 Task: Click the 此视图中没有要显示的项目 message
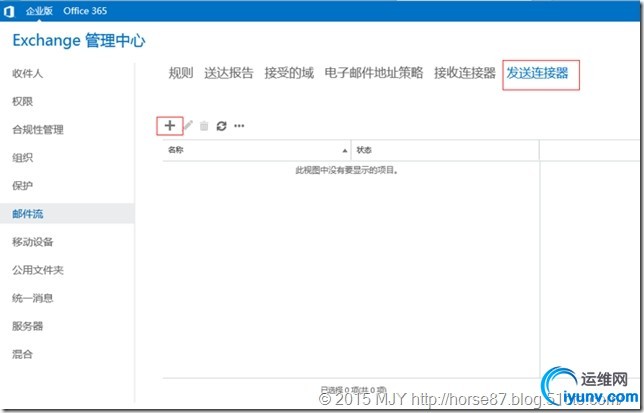(347, 170)
